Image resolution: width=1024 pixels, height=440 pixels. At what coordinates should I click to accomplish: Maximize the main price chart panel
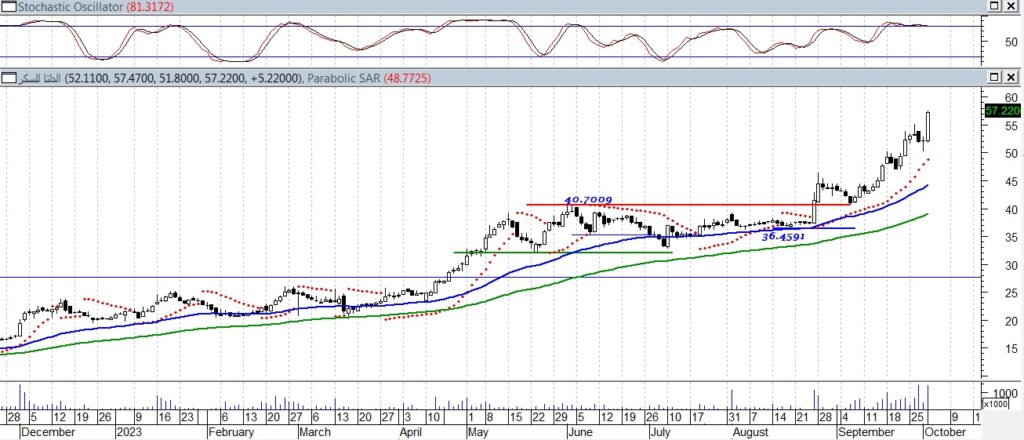click(x=993, y=77)
